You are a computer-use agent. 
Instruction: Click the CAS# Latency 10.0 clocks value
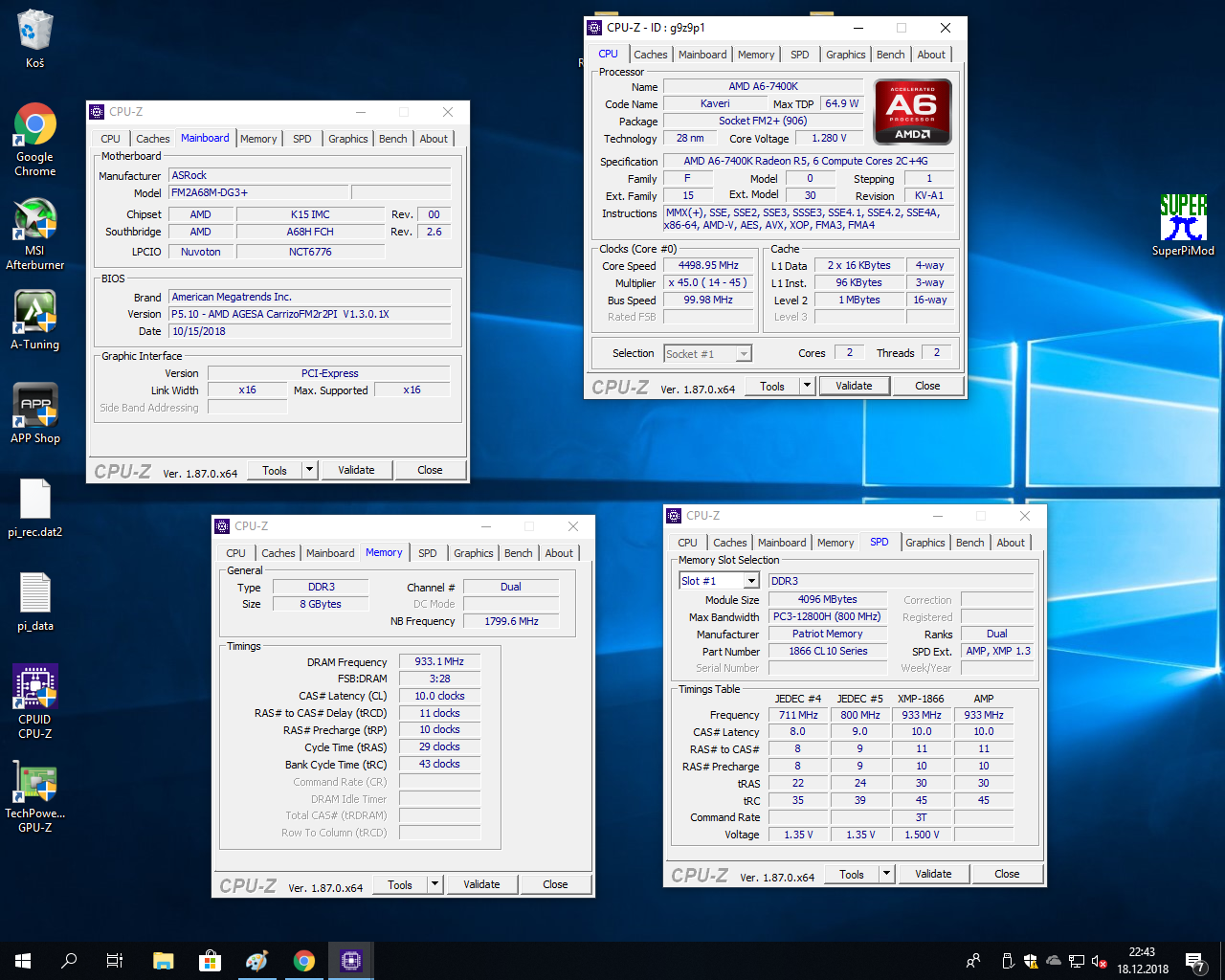click(x=439, y=696)
